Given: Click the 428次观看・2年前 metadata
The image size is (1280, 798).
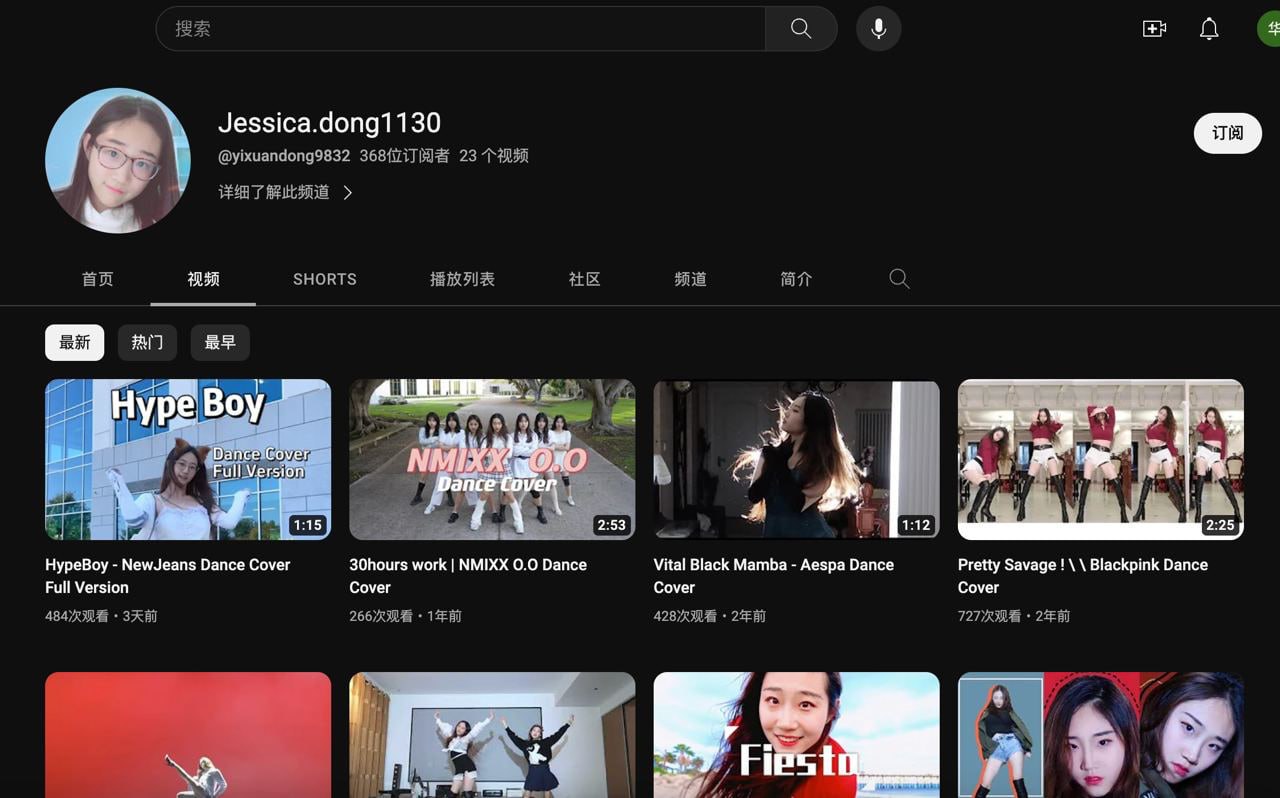Looking at the screenshot, I should (710, 616).
